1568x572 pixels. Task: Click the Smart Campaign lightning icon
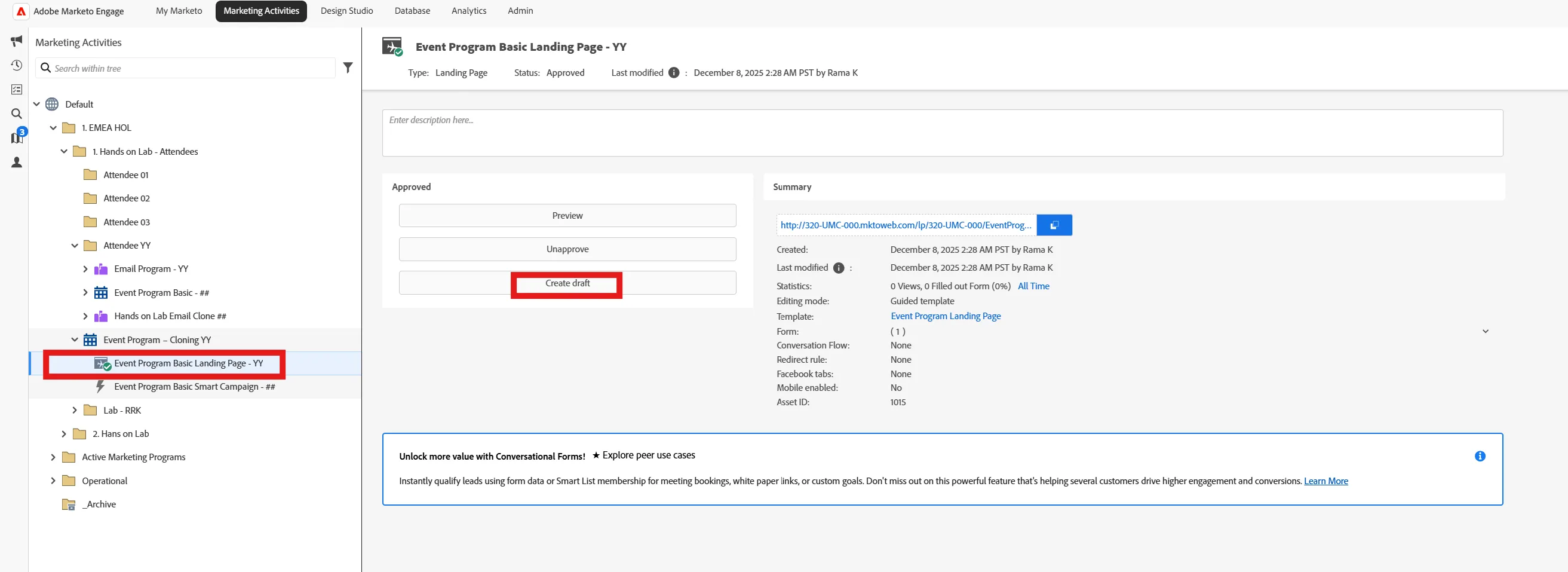tap(100, 386)
